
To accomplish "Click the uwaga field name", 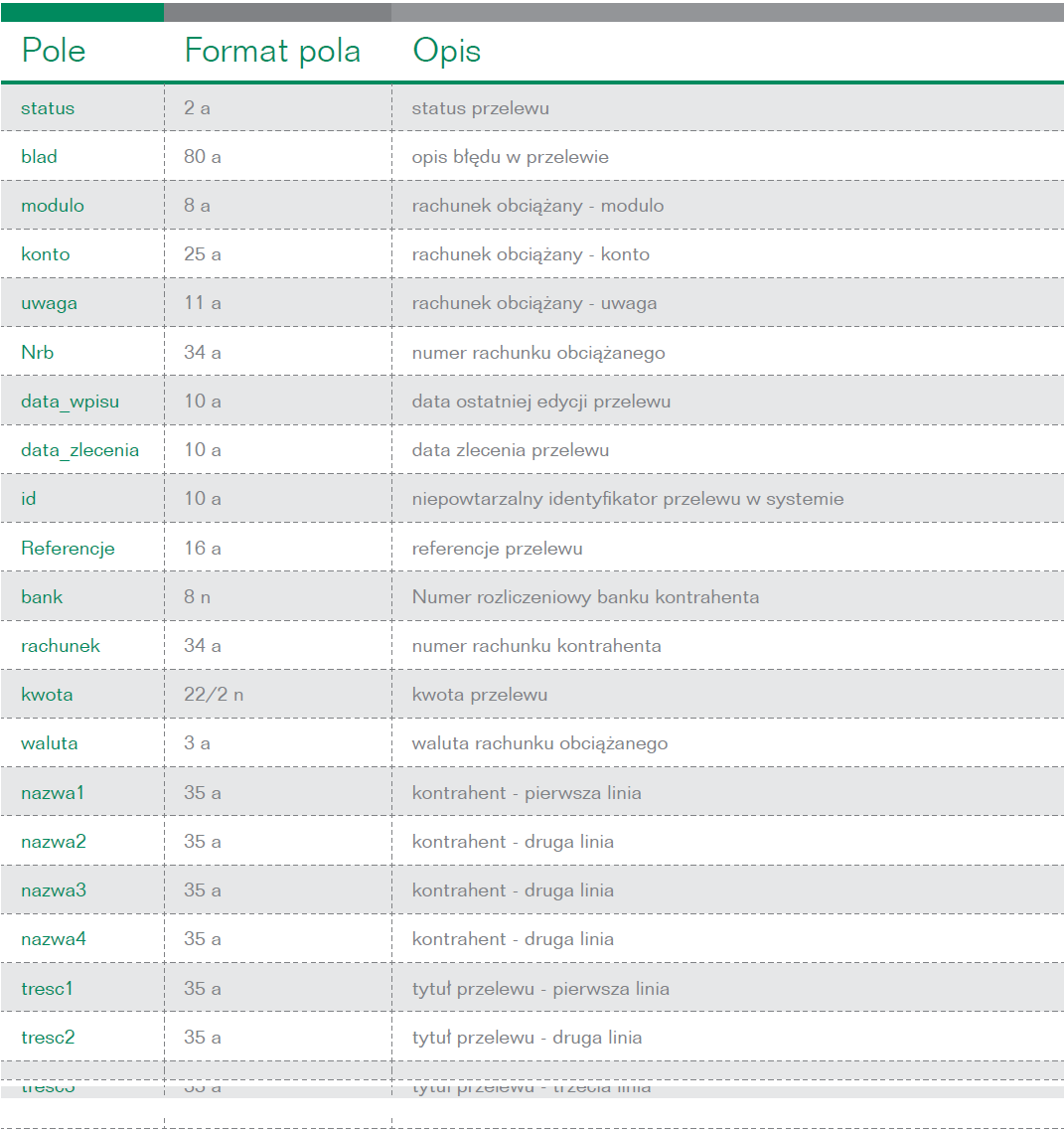I will point(49,304).
